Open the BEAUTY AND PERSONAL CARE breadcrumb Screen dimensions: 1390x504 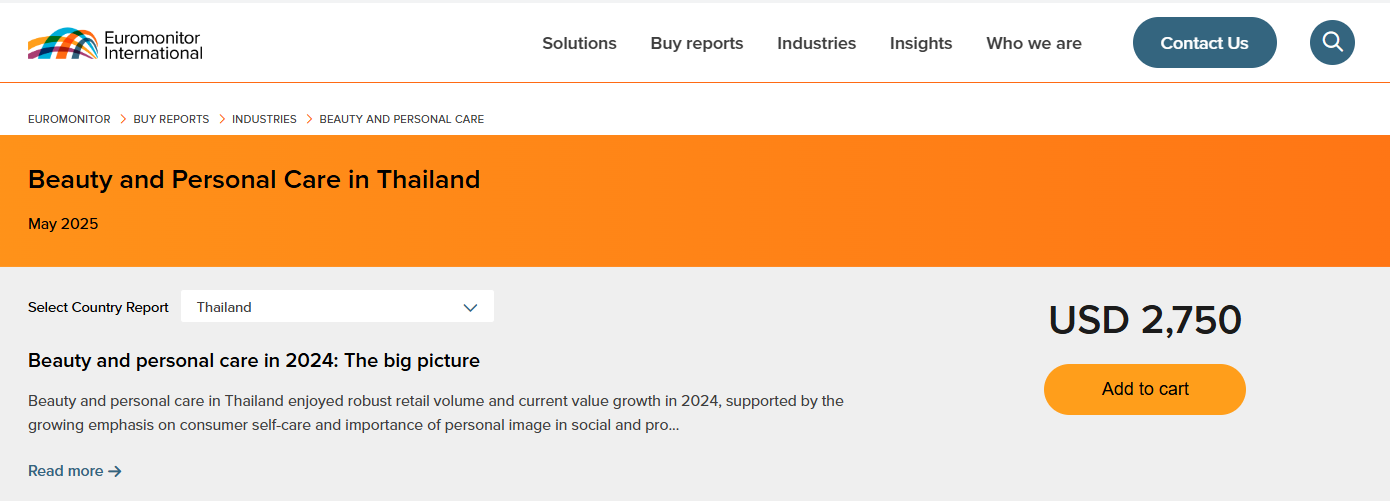pos(401,119)
